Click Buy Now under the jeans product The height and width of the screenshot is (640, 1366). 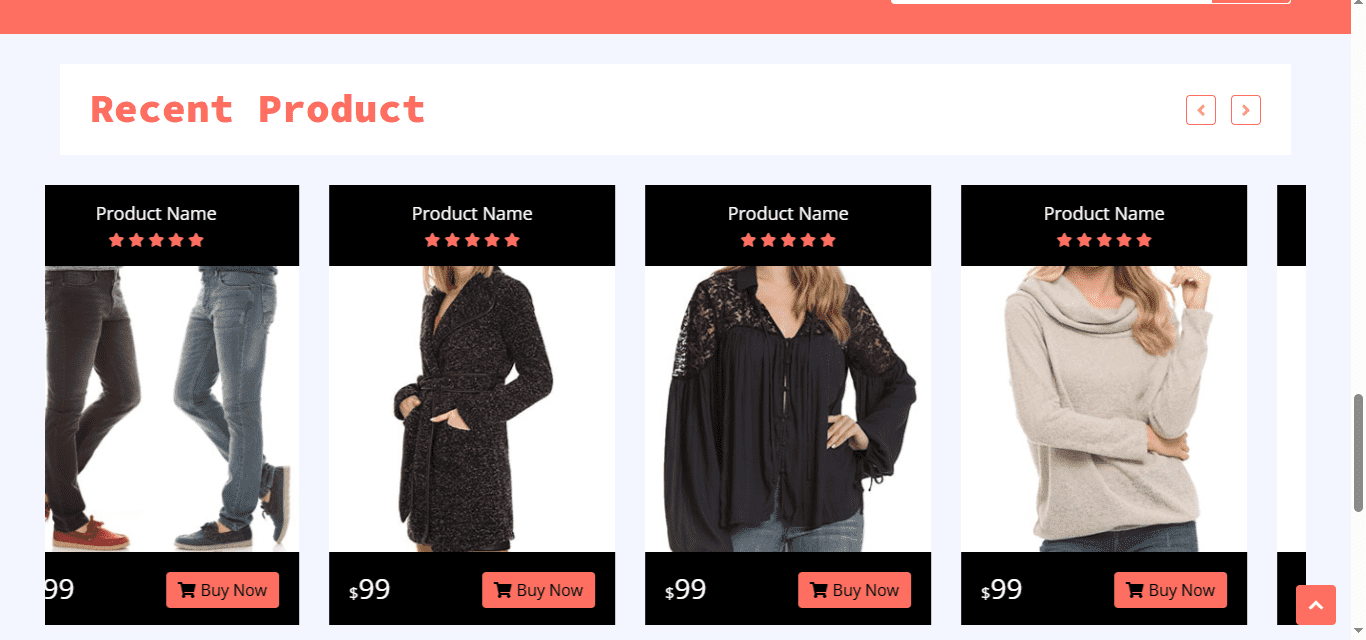pos(222,590)
